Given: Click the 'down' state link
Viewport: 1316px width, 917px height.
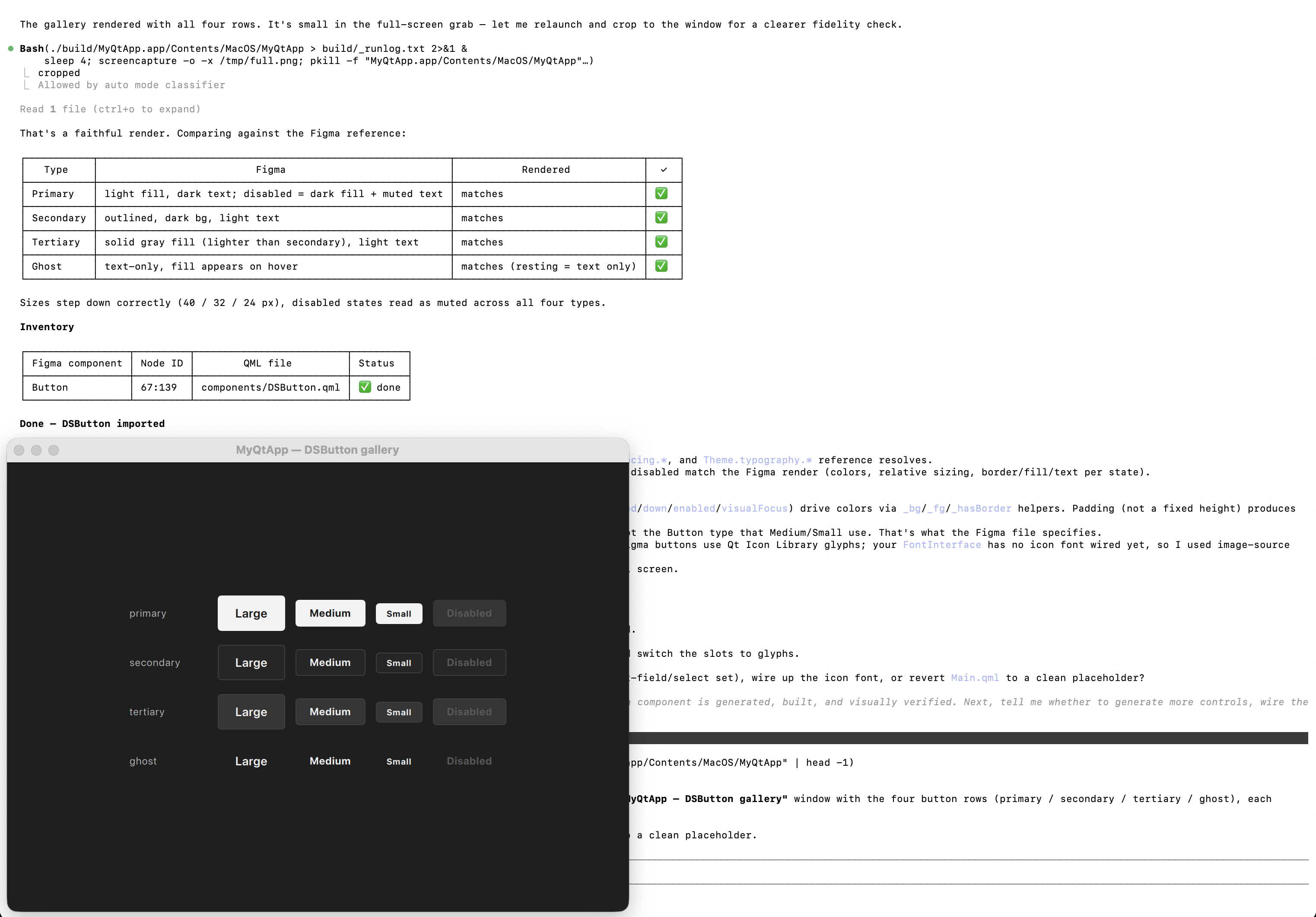Looking at the screenshot, I should [x=655, y=508].
